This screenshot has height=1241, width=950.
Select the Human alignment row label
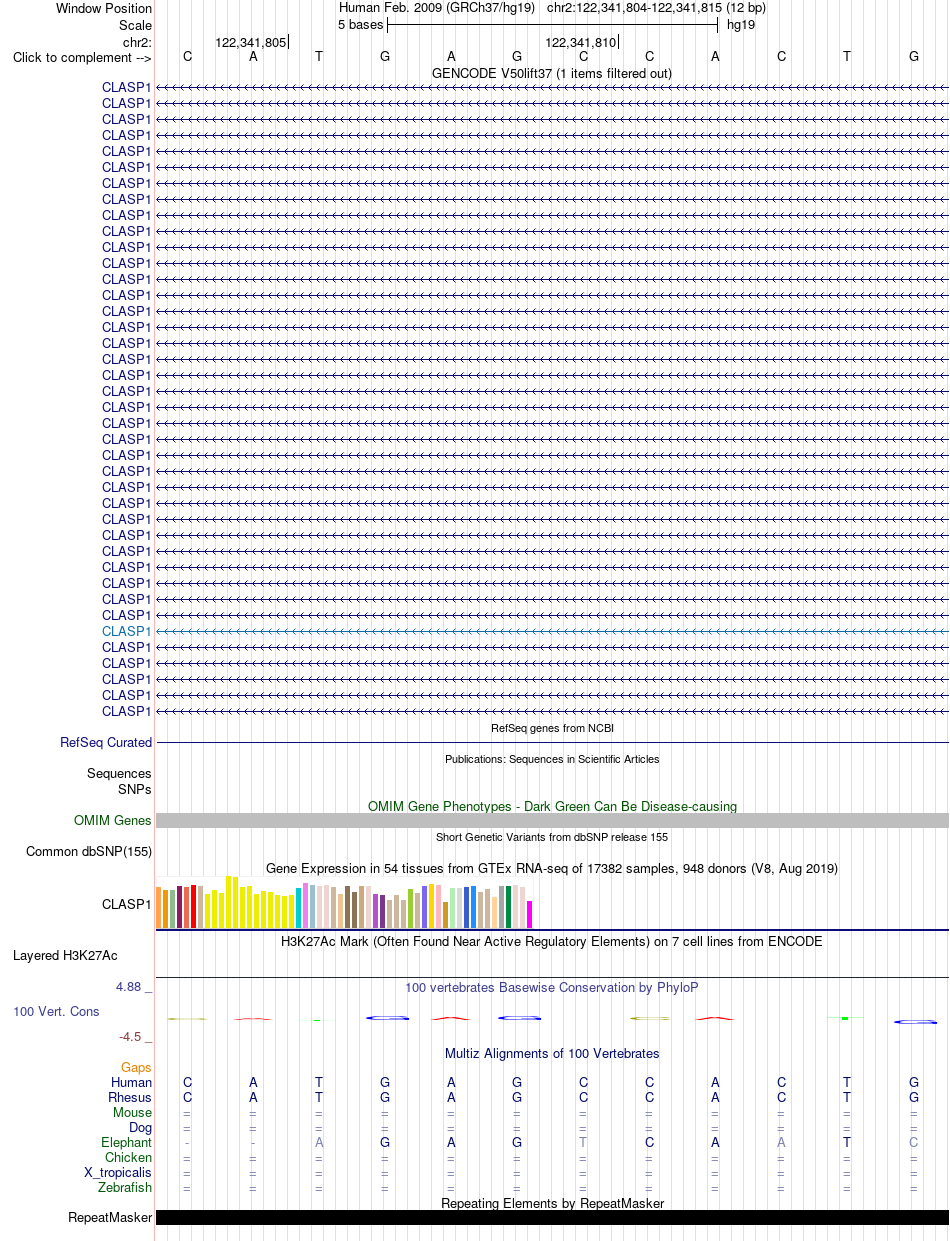tap(132, 1082)
